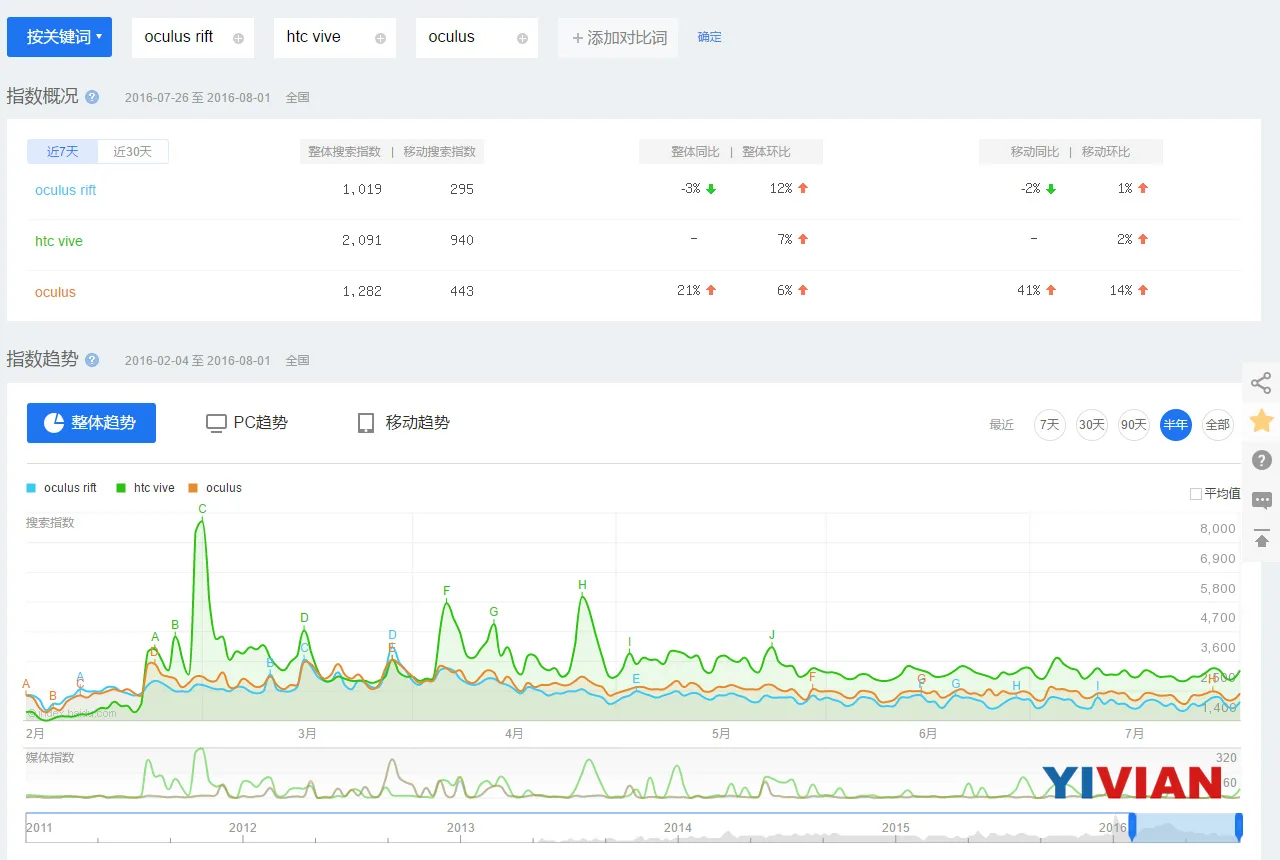Click the right handle of the timeline range slider
The width and height of the screenshot is (1280, 860).
[1239, 826]
